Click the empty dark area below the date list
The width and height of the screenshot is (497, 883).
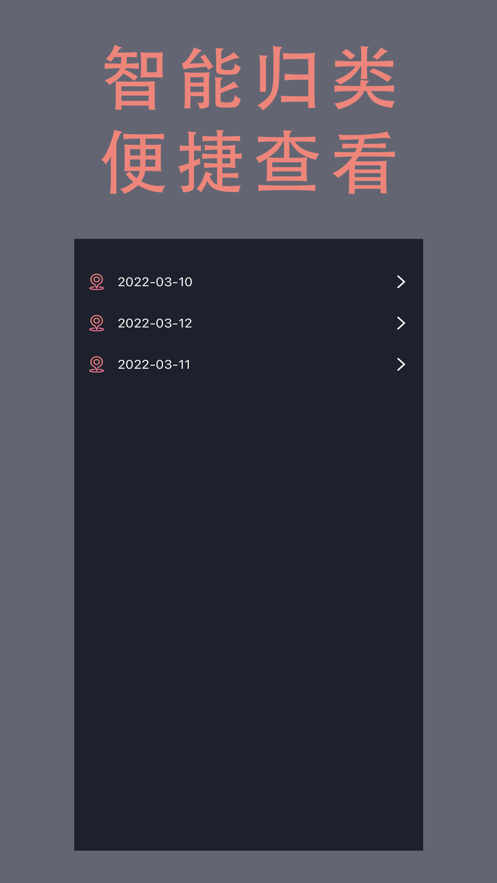[x=248, y=619]
